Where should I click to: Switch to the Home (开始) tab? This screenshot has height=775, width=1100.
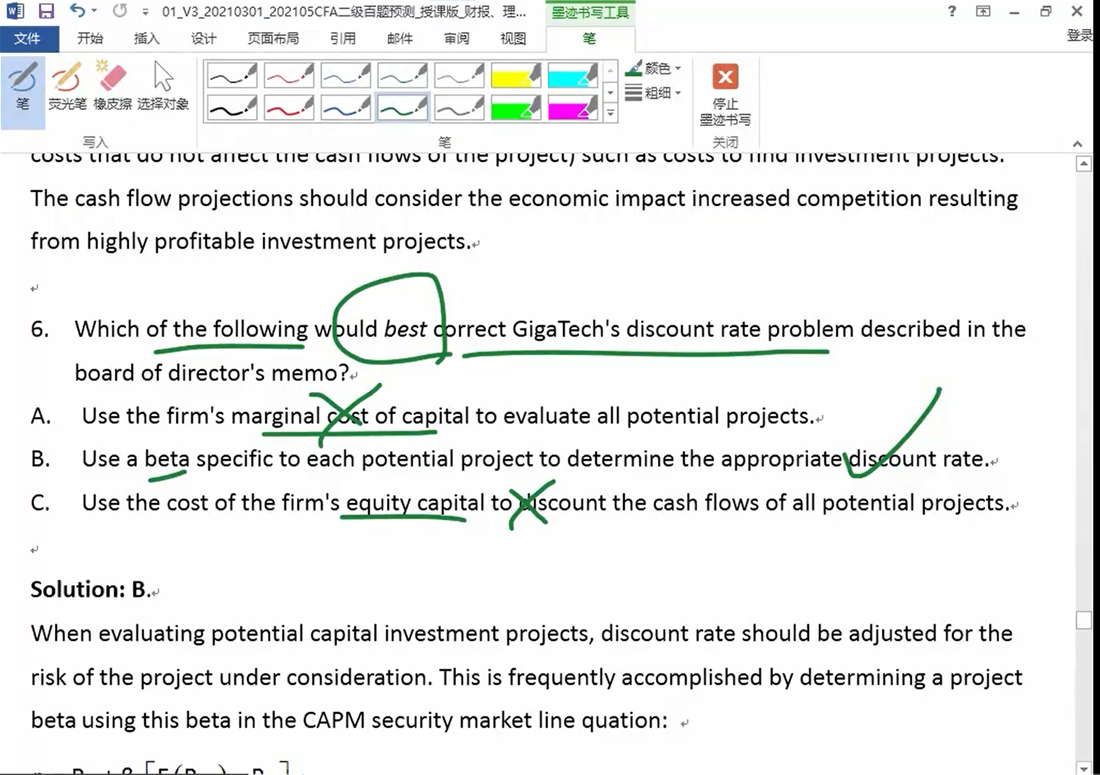pos(90,39)
